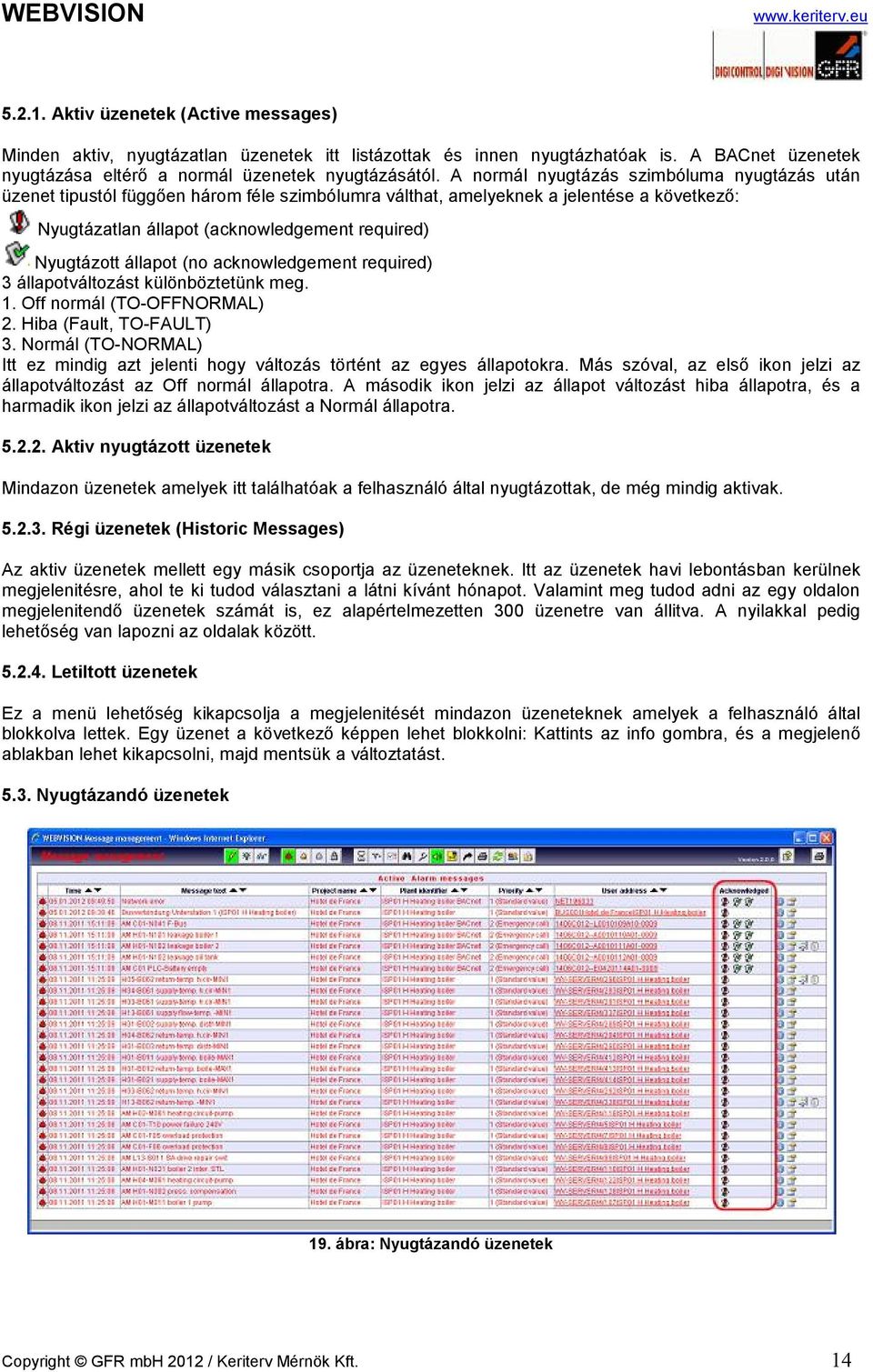Click the GFR logo
Image resolution: width=873 pixels, height=1372 pixels.
click(x=838, y=56)
